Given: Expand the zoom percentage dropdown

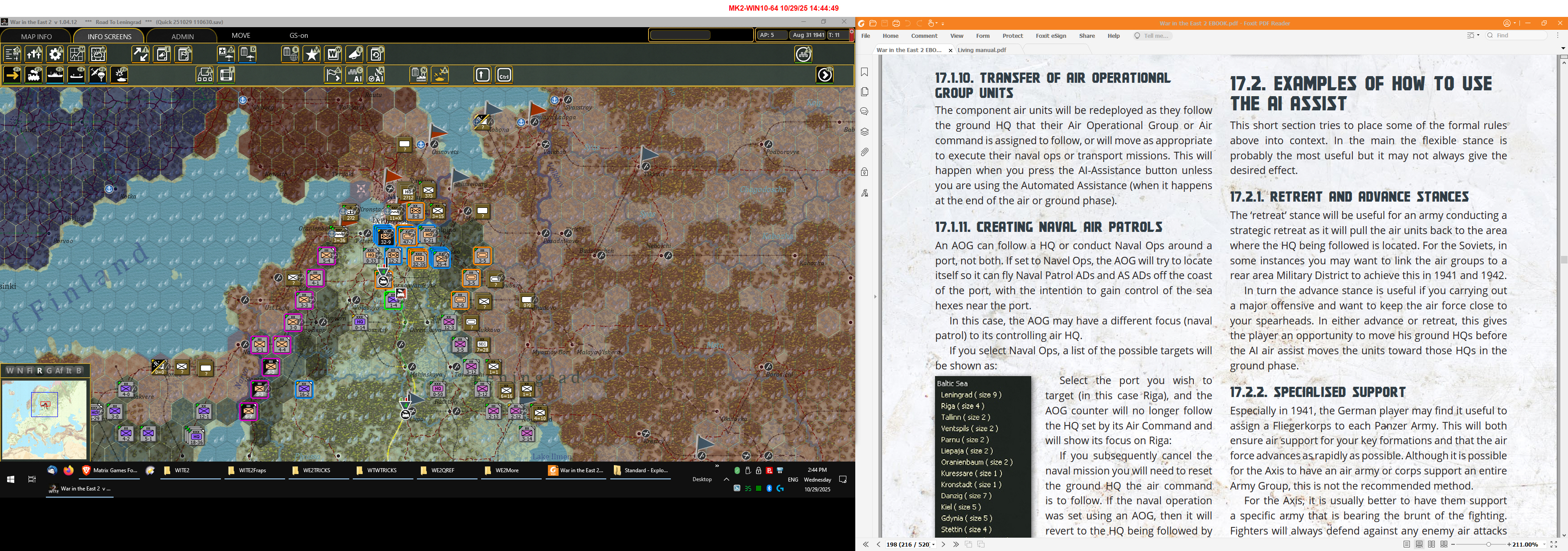Looking at the screenshot, I should point(1543,544).
